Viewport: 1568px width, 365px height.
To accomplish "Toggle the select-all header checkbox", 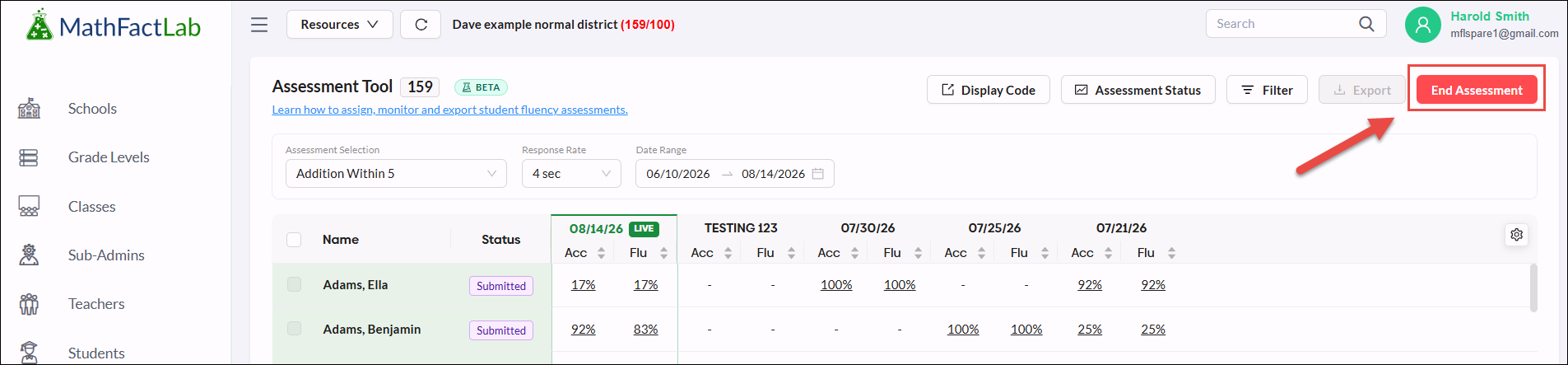I will click(x=294, y=240).
